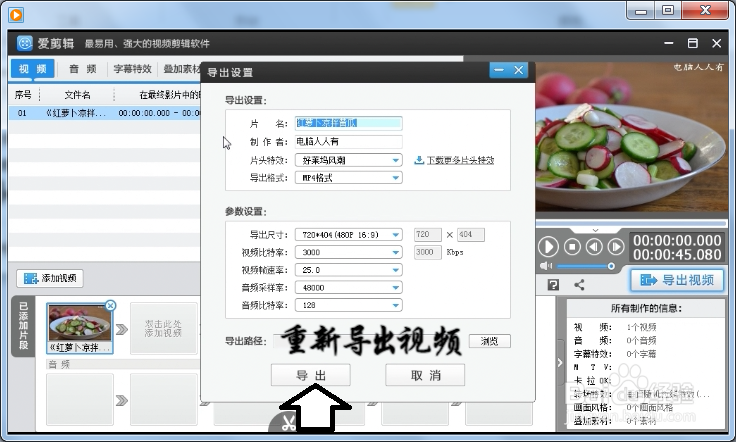736x442 pixels.
Task: Close the 导出设置 dialog
Action: pyautogui.click(x=519, y=70)
